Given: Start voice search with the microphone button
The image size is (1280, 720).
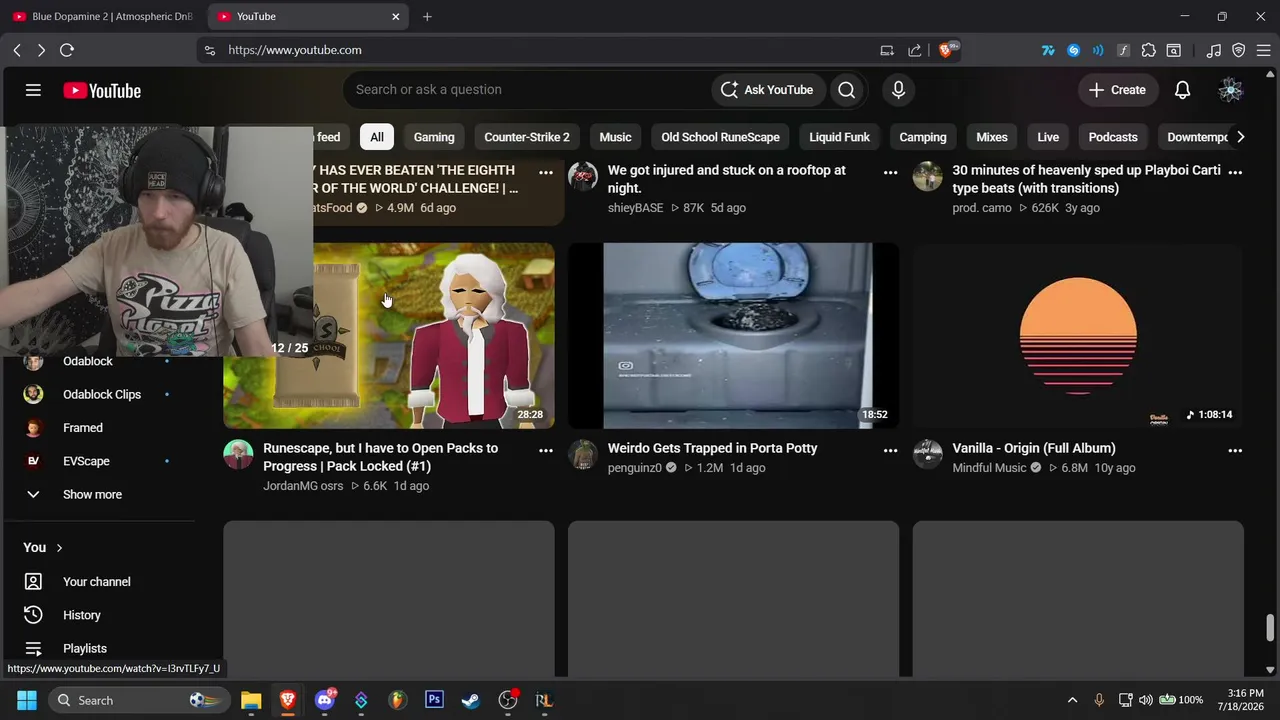Looking at the screenshot, I should click(x=898, y=90).
